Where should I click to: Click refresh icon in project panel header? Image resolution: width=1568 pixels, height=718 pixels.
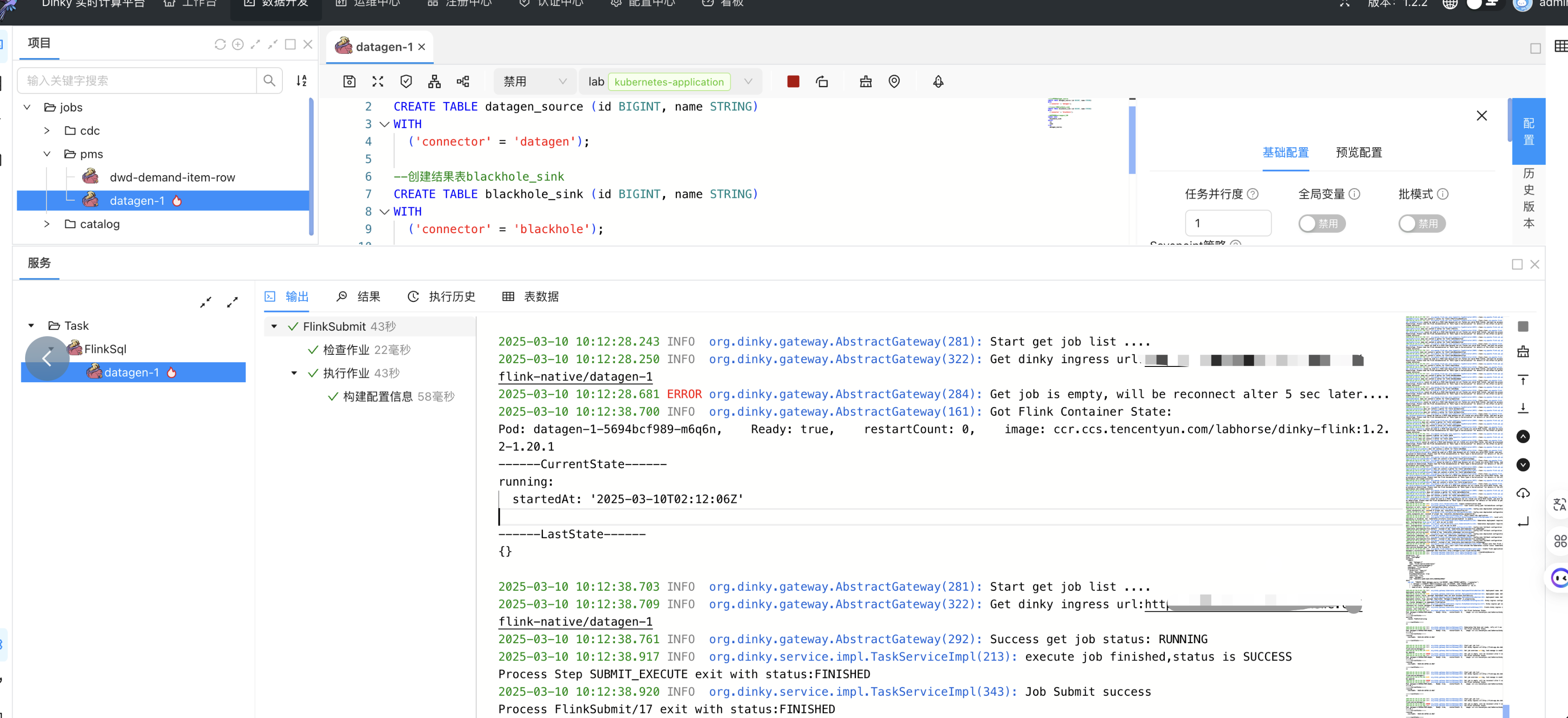click(220, 45)
